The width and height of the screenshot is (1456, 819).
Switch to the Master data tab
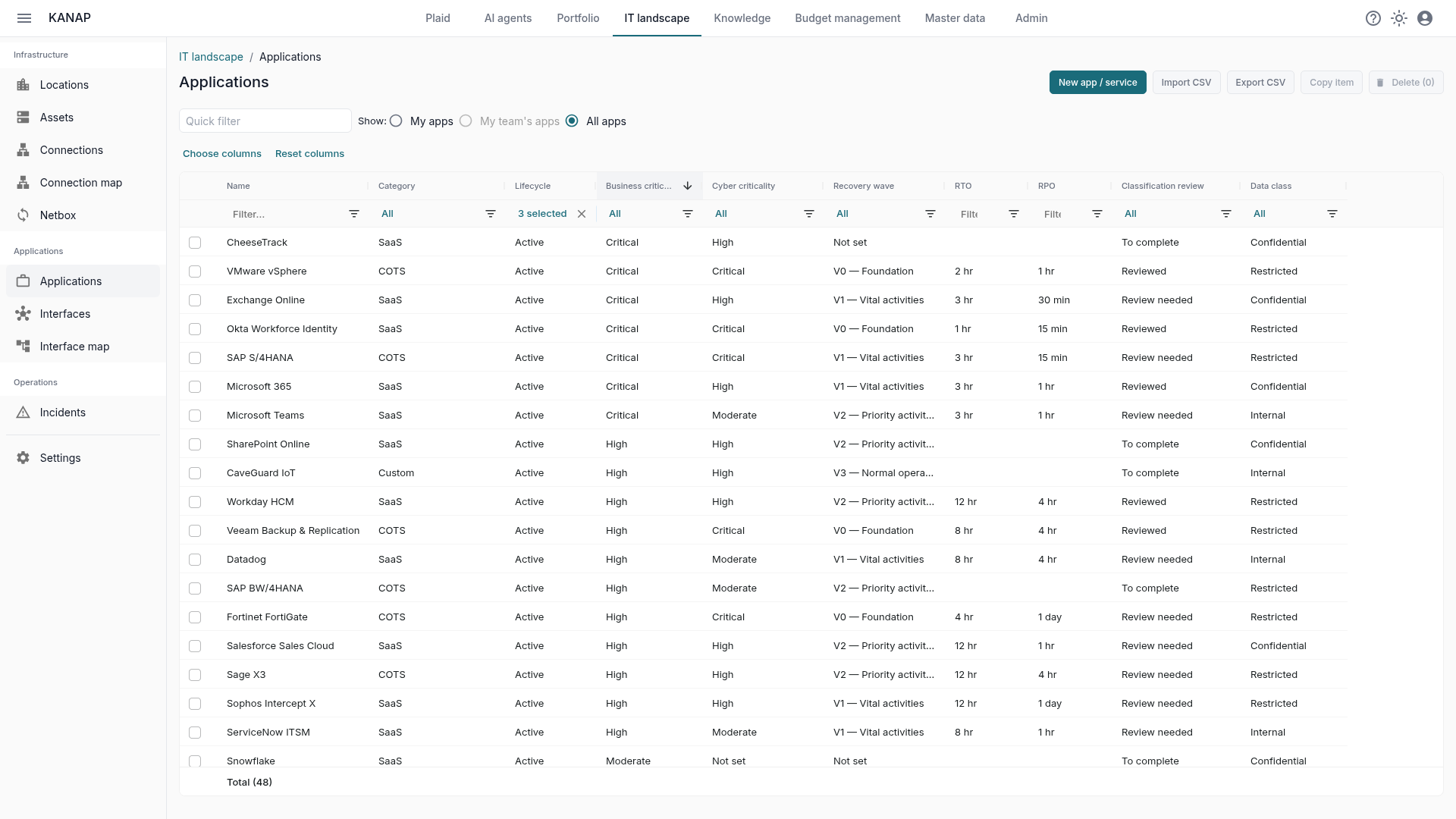click(955, 18)
